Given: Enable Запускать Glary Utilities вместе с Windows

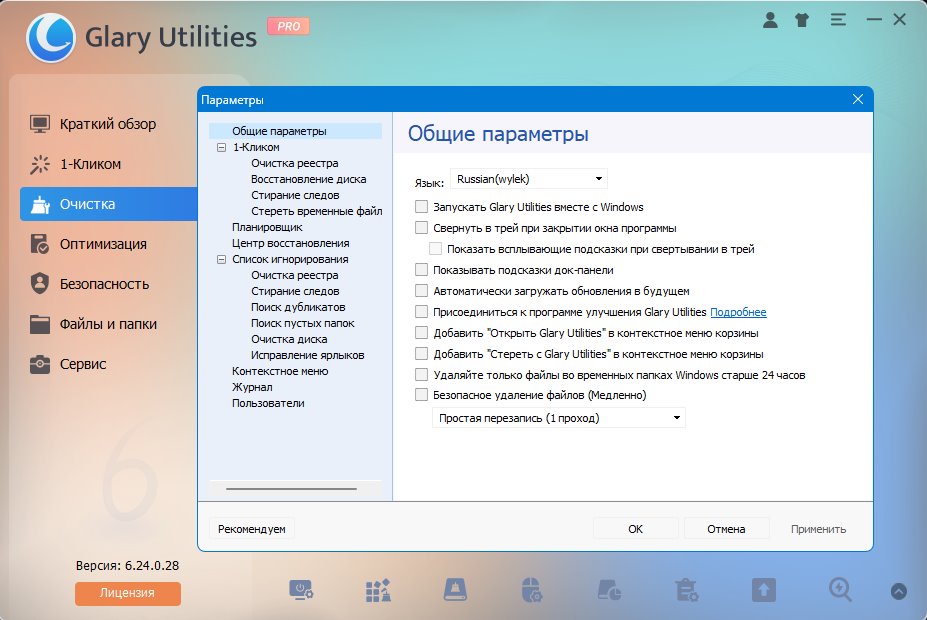Looking at the screenshot, I should tap(421, 207).
